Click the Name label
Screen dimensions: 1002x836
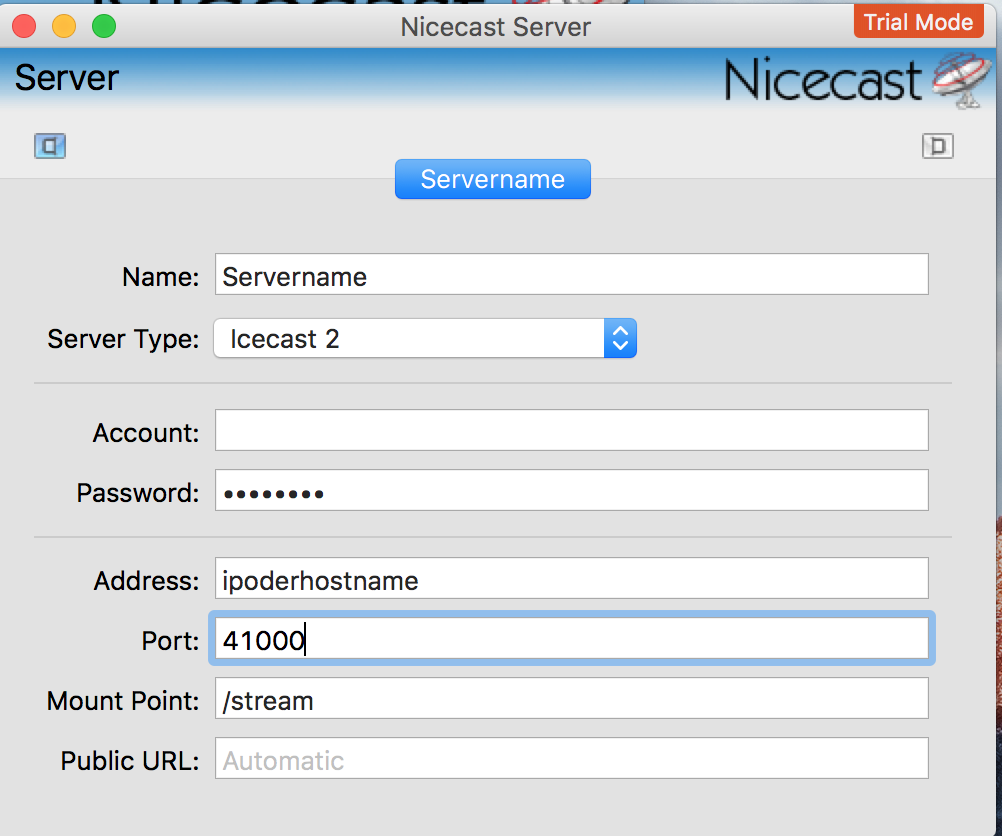point(160,277)
